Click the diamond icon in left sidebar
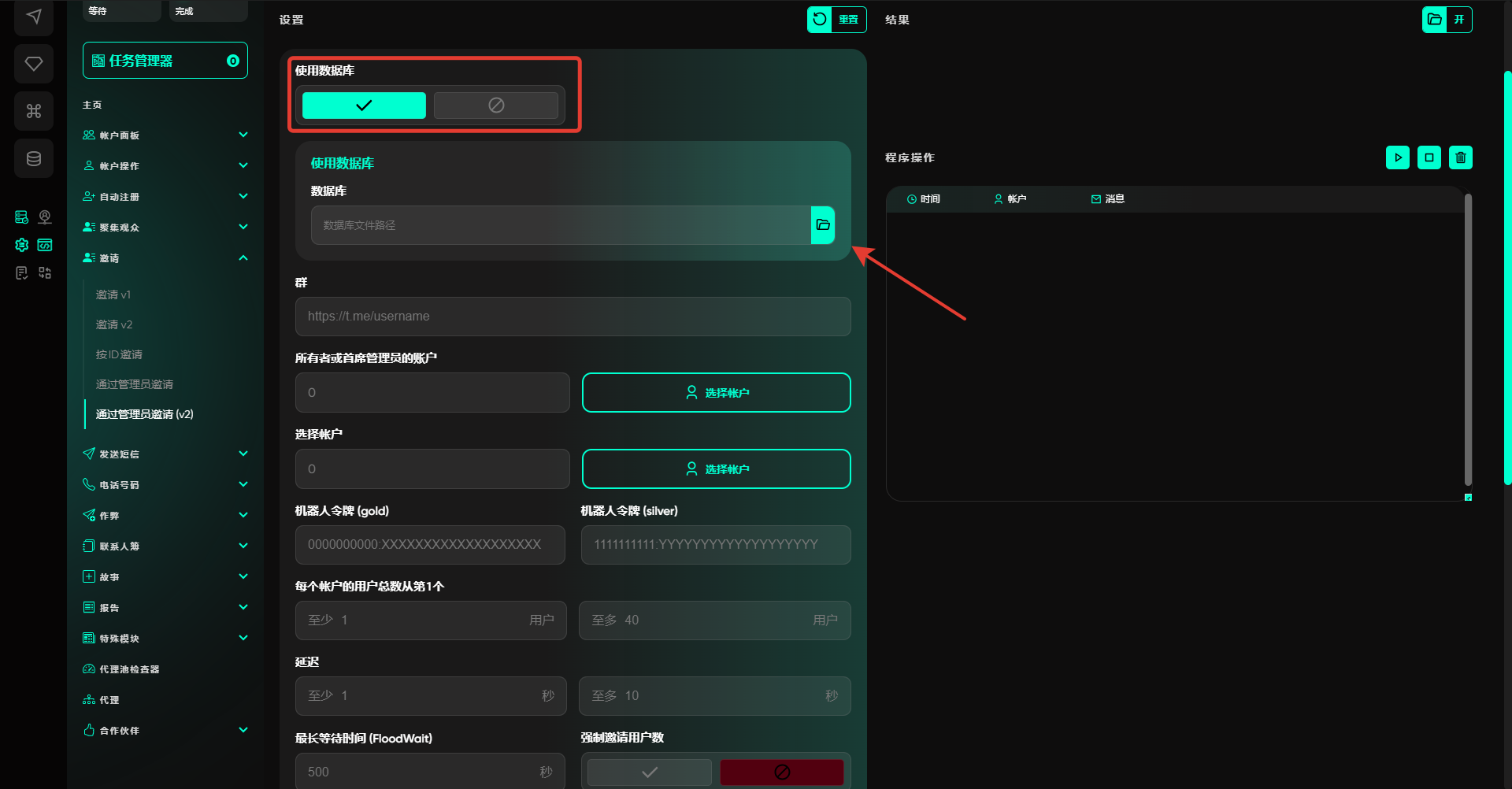 click(34, 64)
